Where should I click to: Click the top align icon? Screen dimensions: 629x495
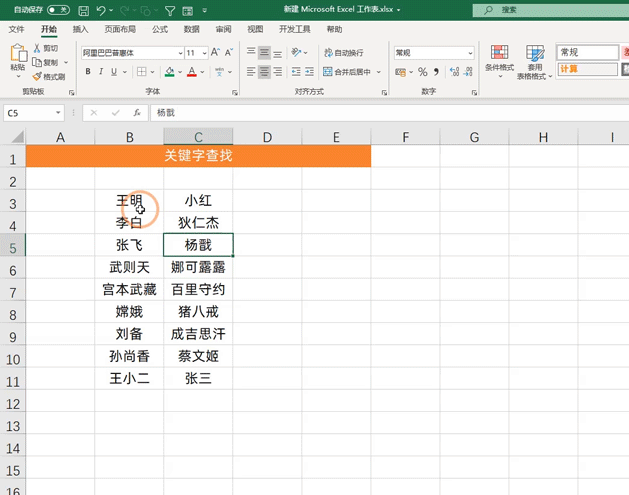click(251, 52)
